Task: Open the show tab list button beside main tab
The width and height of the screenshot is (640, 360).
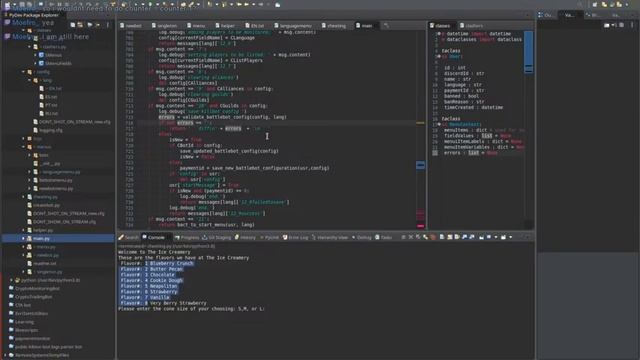Action: (386, 26)
